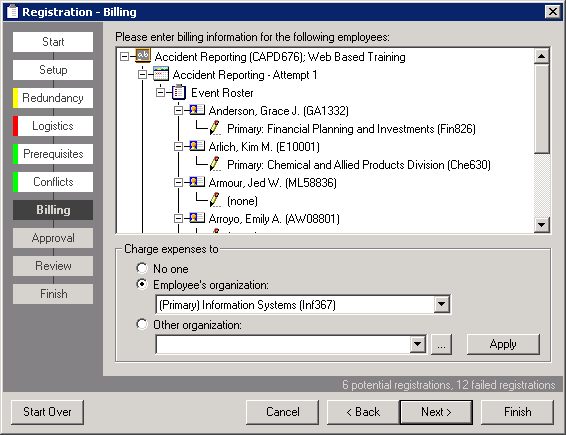Screen dimensions: 566x435
Task: Collapse Armour, Jed W. tree node
Action: click(x=178, y=183)
